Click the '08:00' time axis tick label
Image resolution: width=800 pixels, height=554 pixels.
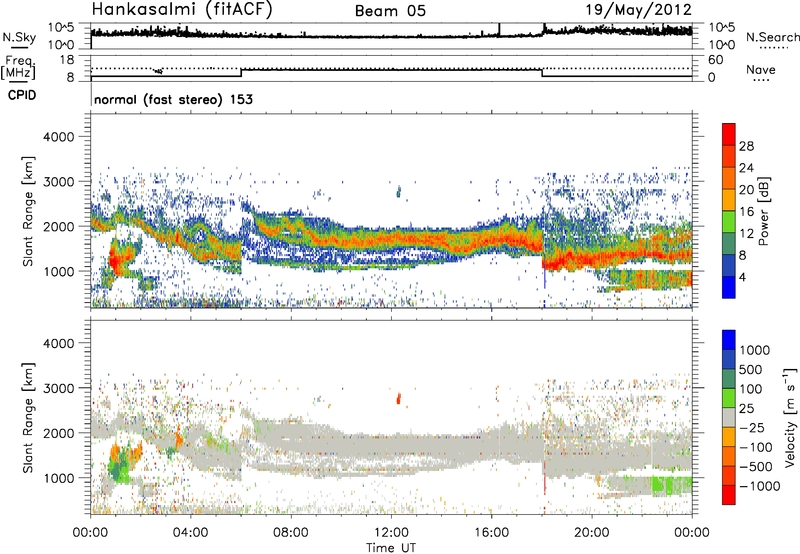[x=291, y=533]
